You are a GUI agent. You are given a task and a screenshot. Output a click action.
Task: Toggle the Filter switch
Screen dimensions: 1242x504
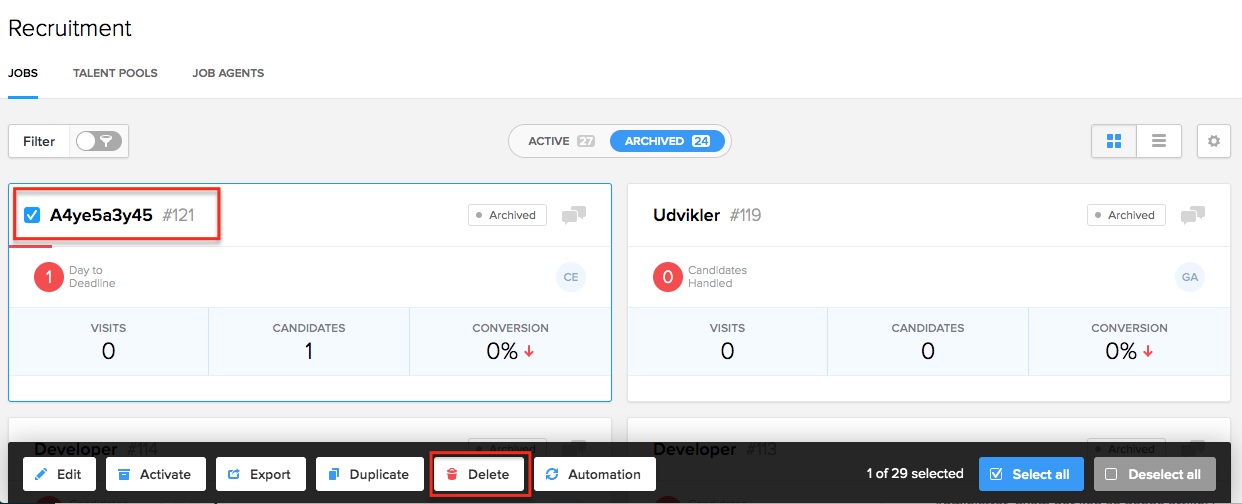[99, 141]
